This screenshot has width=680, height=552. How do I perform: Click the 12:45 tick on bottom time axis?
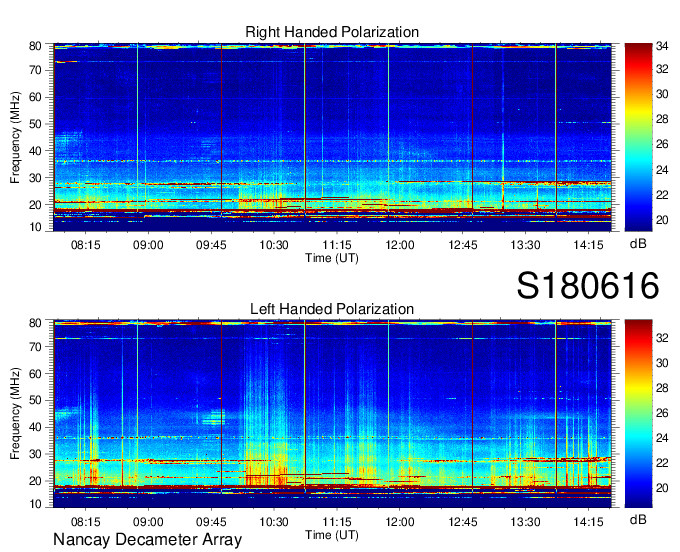(463, 522)
